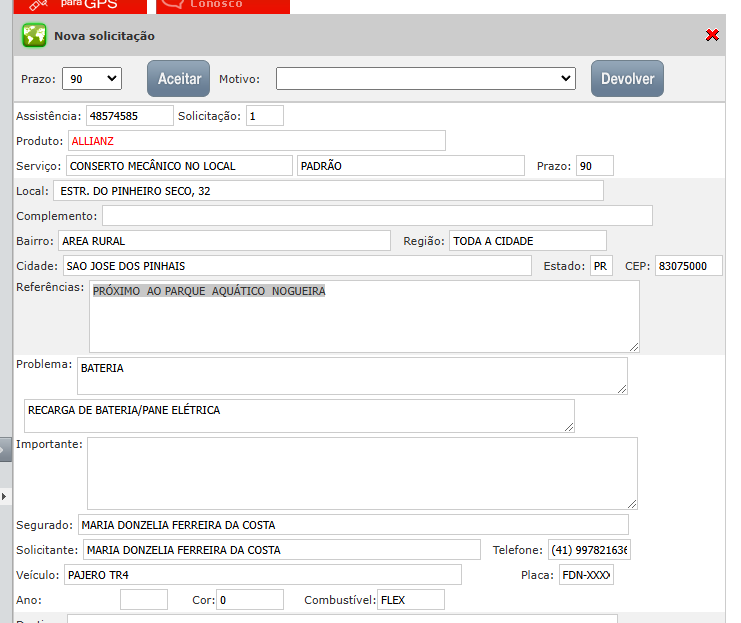Image resolution: width=741 pixels, height=623 pixels.
Task: Click the Bairro field AREA RURAL
Action: (224, 241)
